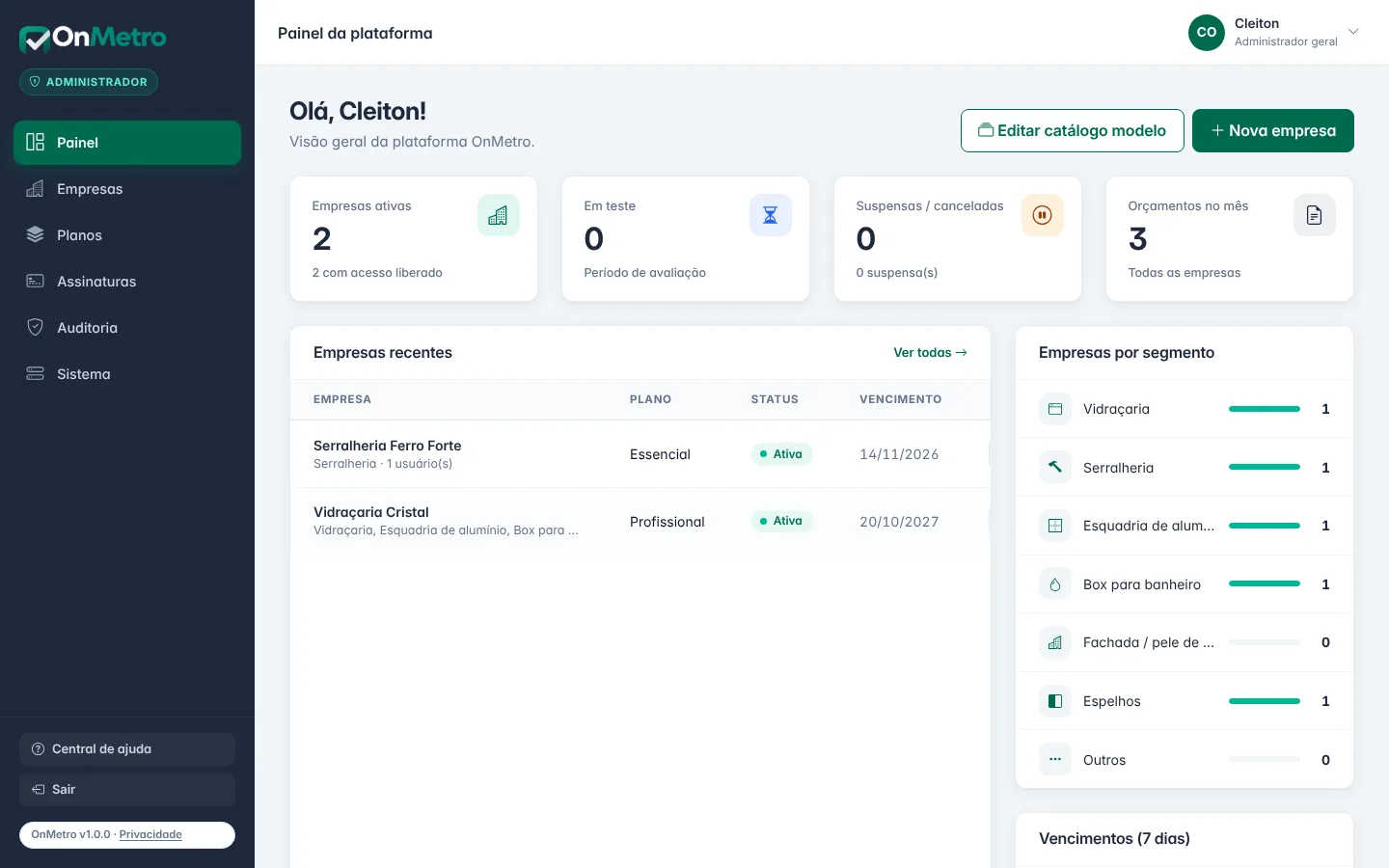The height and width of the screenshot is (868, 1389).
Task: Click the Painel grid icon in sidebar
Action: [36, 143]
